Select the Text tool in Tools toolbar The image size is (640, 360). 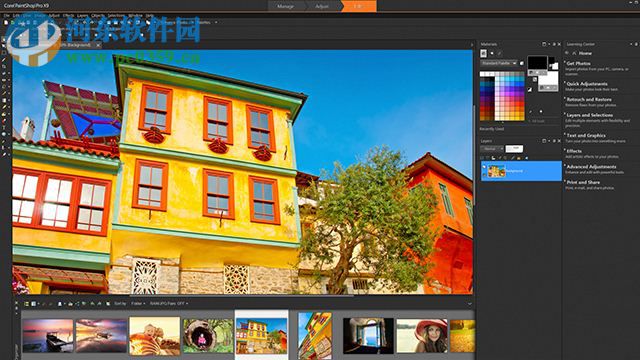pyautogui.click(x=4, y=127)
